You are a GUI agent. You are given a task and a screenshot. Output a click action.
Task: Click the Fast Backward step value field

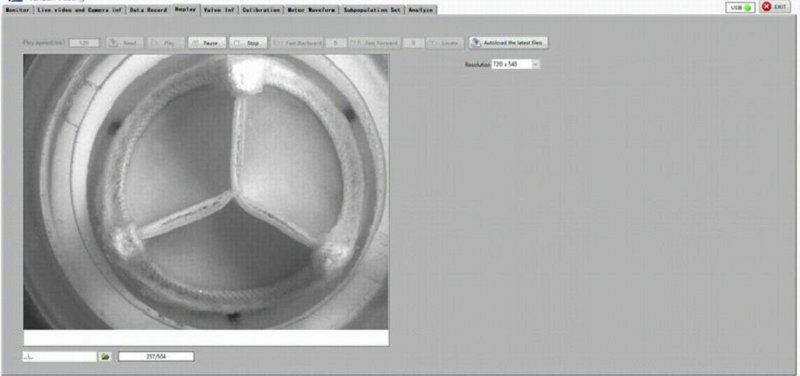tap(336, 43)
